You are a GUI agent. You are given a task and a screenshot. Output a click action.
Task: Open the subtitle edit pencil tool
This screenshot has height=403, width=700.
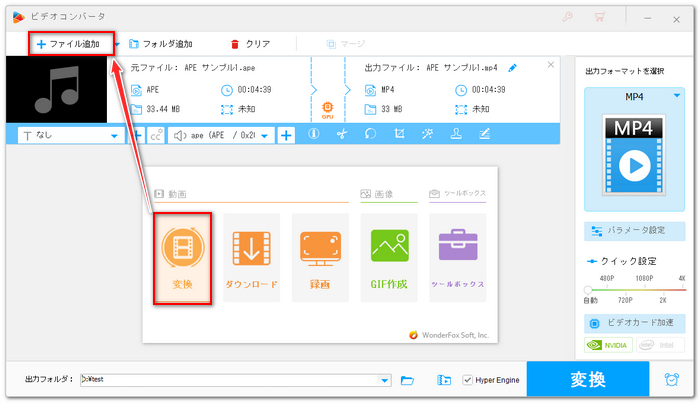[484, 133]
